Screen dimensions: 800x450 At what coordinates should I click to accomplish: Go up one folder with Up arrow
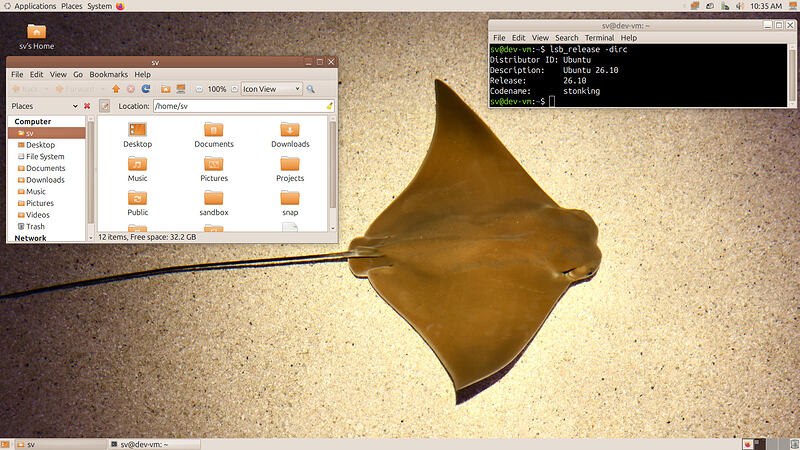[x=116, y=89]
